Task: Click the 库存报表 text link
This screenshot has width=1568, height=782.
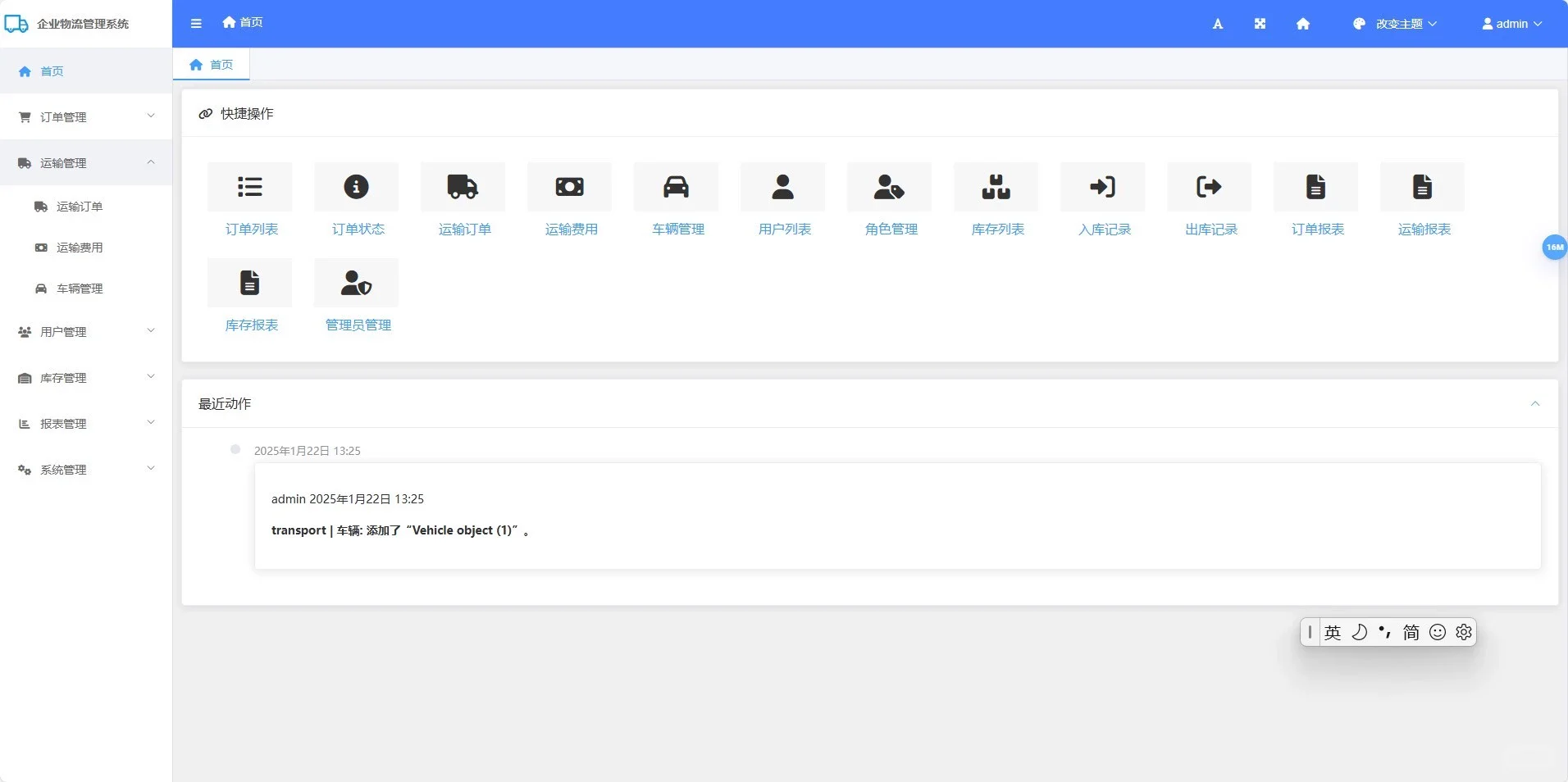Action: [252, 325]
